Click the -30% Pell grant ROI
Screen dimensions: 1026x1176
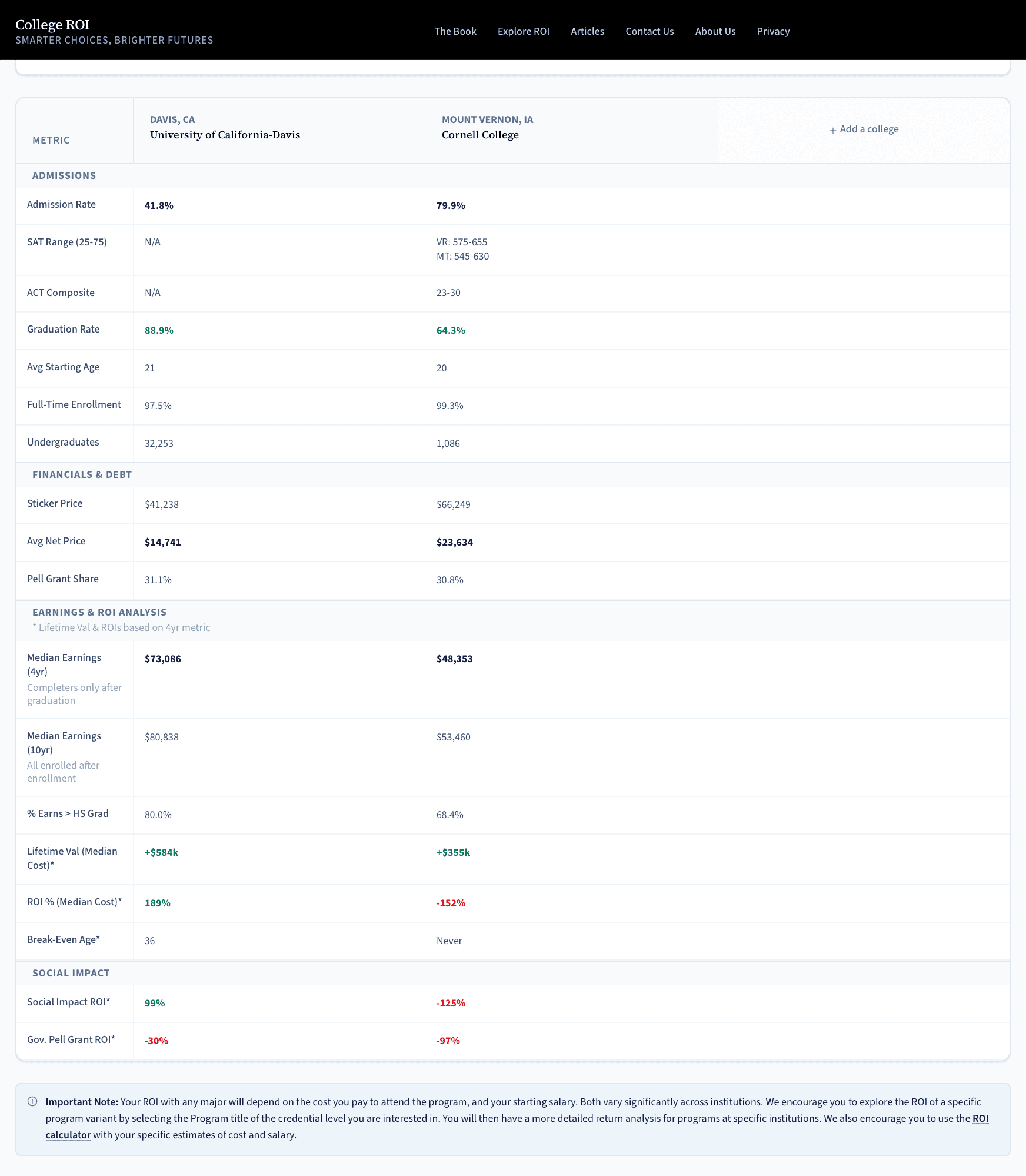(x=156, y=1041)
